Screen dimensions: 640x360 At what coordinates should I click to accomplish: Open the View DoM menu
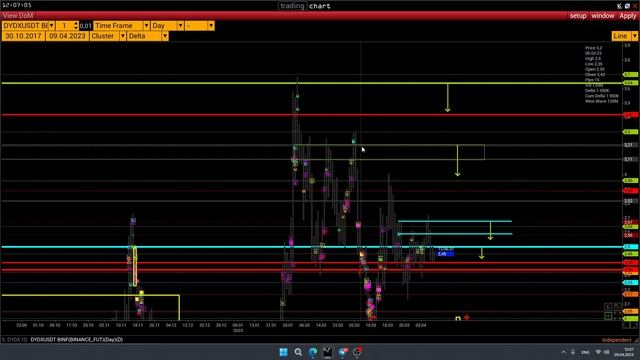pyautogui.click(x=18, y=16)
